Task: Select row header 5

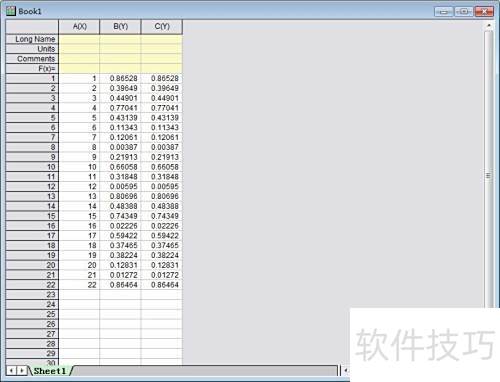Action: [32, 118]
